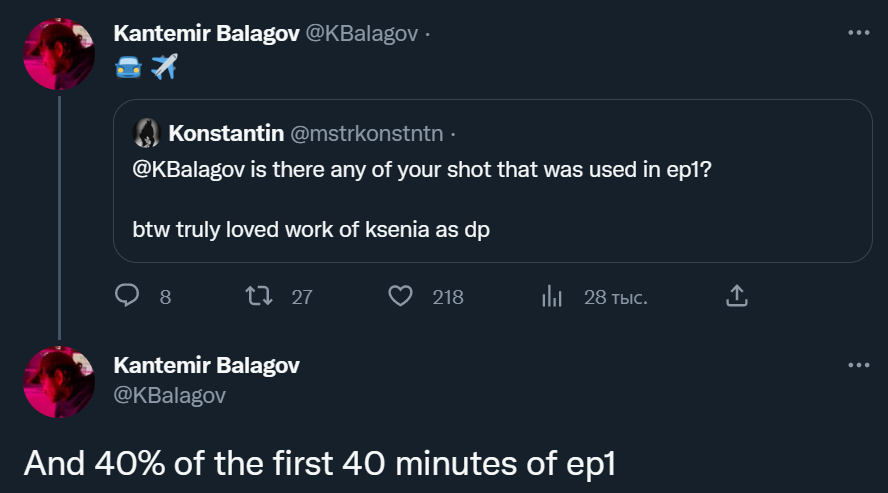The height and width of the screenshot is (493, 888).
Task: Click Kantemir Balagov's avatar on the second tweet
Action: click(x=59, y=381)
